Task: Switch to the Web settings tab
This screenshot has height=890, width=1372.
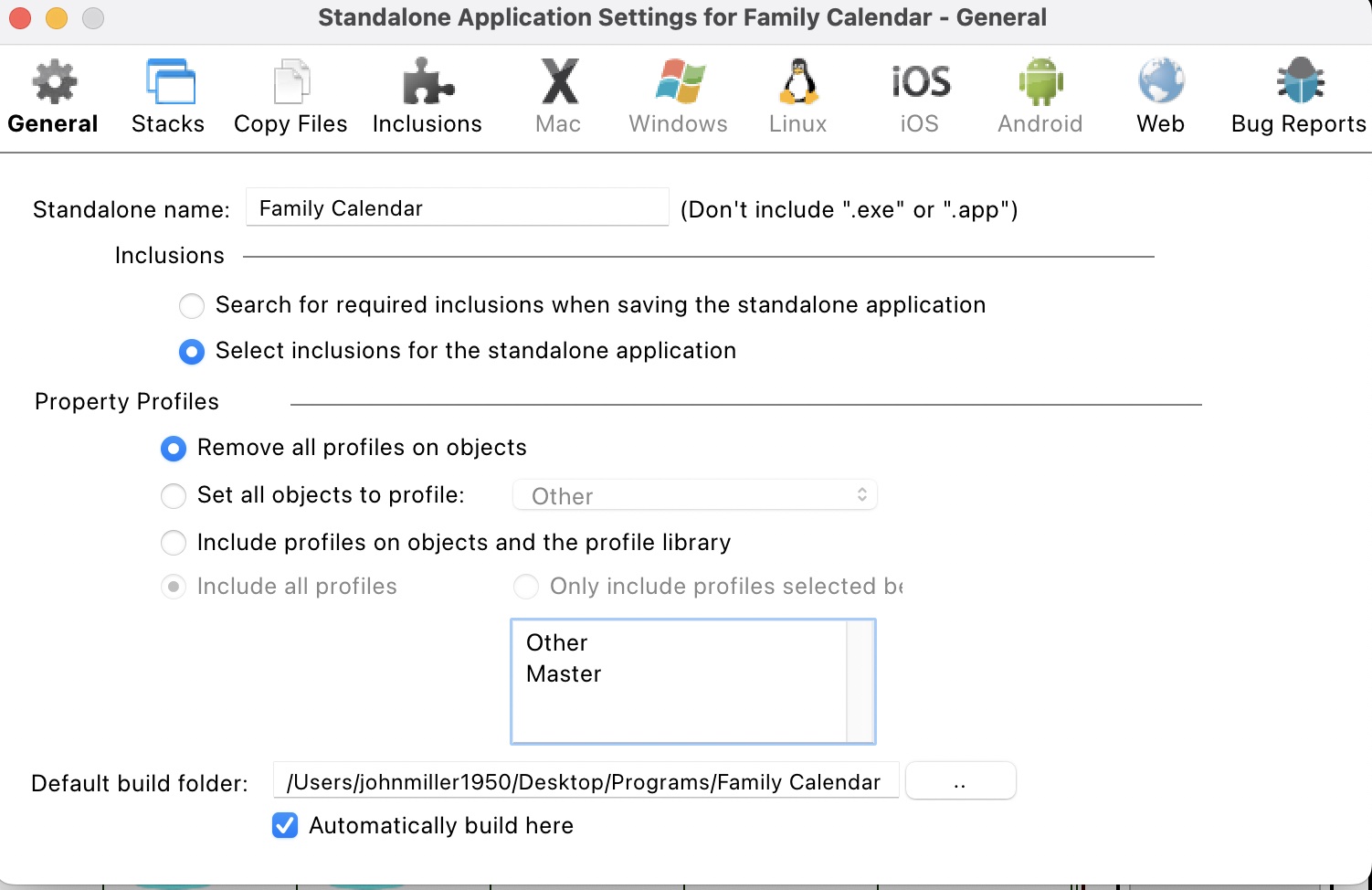Action: [1160, 97]
